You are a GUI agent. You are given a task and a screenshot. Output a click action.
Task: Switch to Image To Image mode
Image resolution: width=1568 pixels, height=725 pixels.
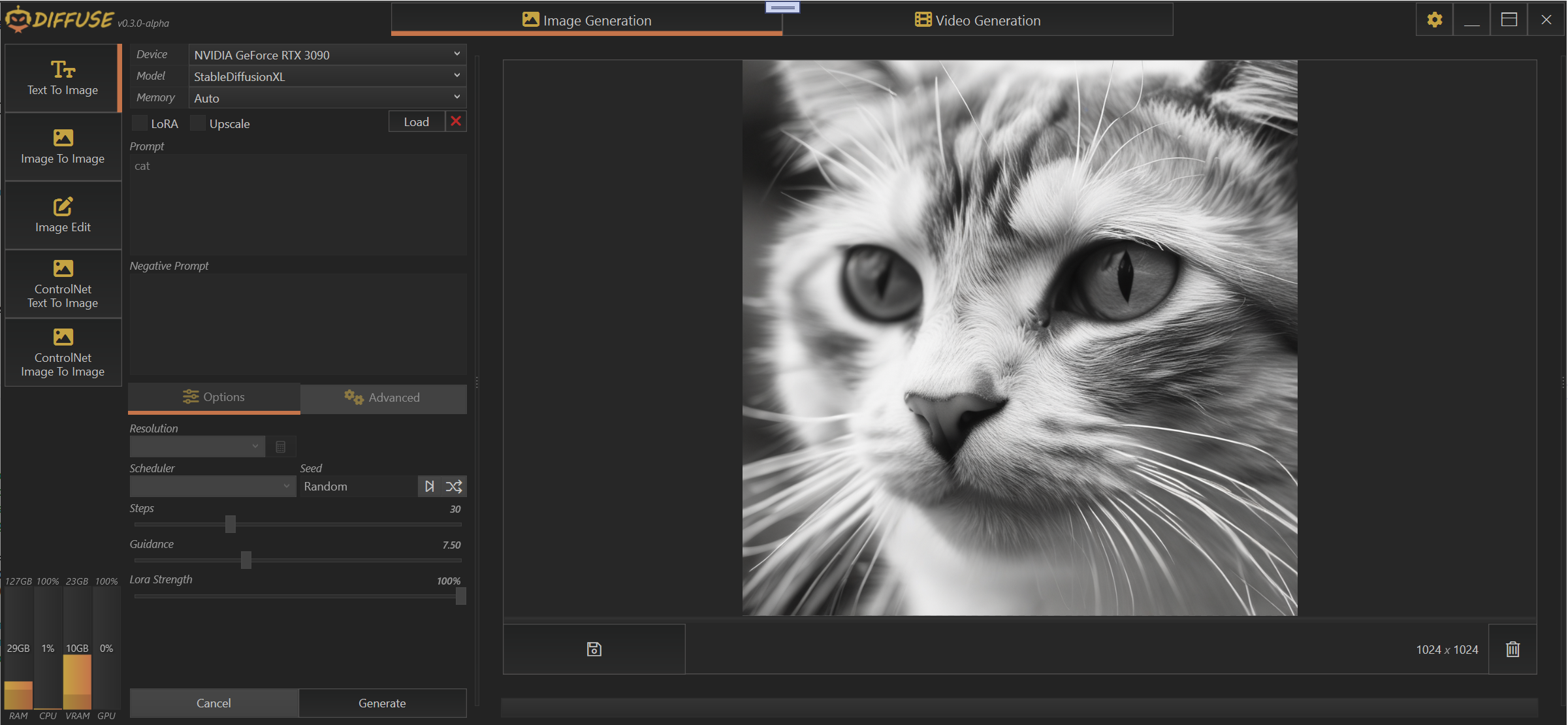(x=63, y=147)
